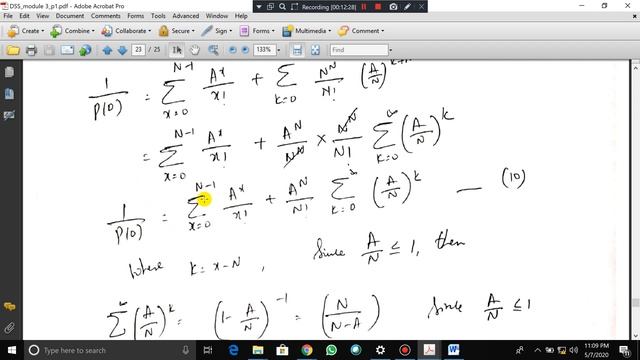The width and height of the screenshot is (640, 360).
Task: Click the Windows taskbar search box
Action: point(110,350)
